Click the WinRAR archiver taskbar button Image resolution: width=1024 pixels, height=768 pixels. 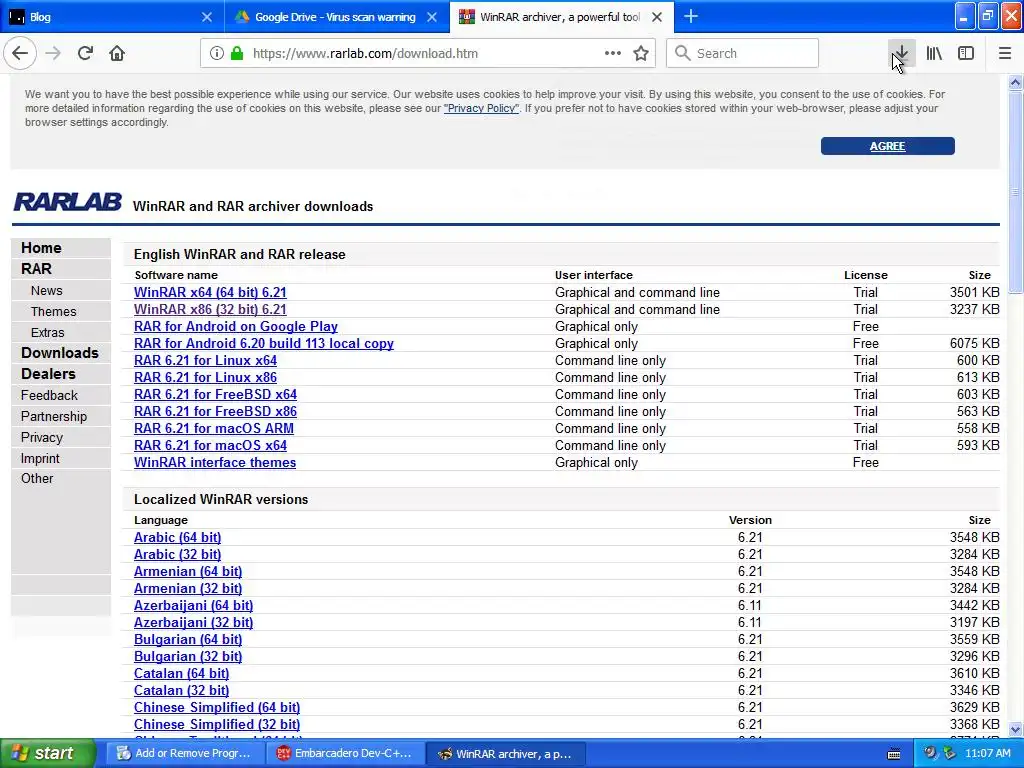coord(505,754)
